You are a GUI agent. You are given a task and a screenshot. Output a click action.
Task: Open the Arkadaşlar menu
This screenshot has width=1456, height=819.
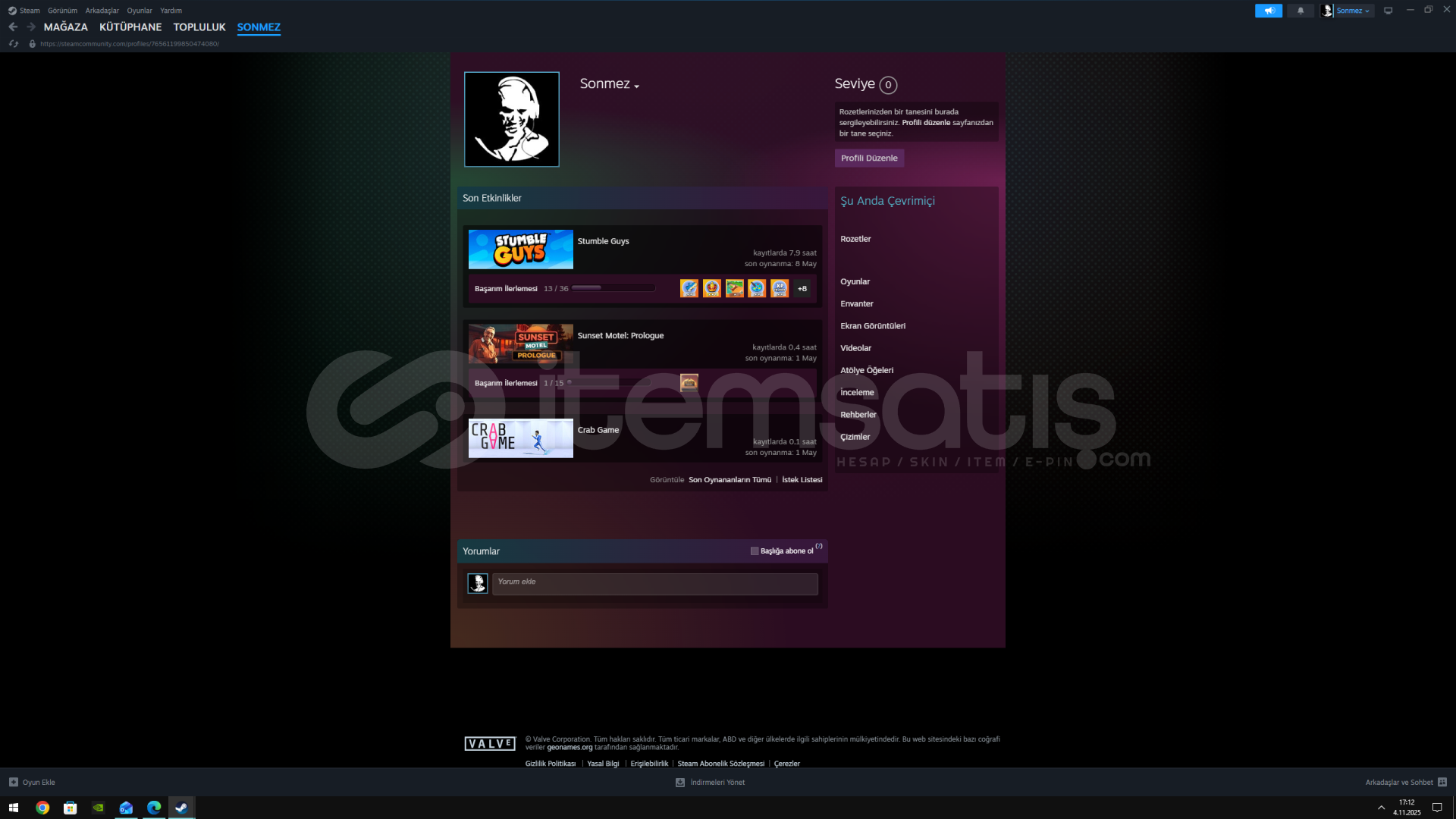pos(102,11)
